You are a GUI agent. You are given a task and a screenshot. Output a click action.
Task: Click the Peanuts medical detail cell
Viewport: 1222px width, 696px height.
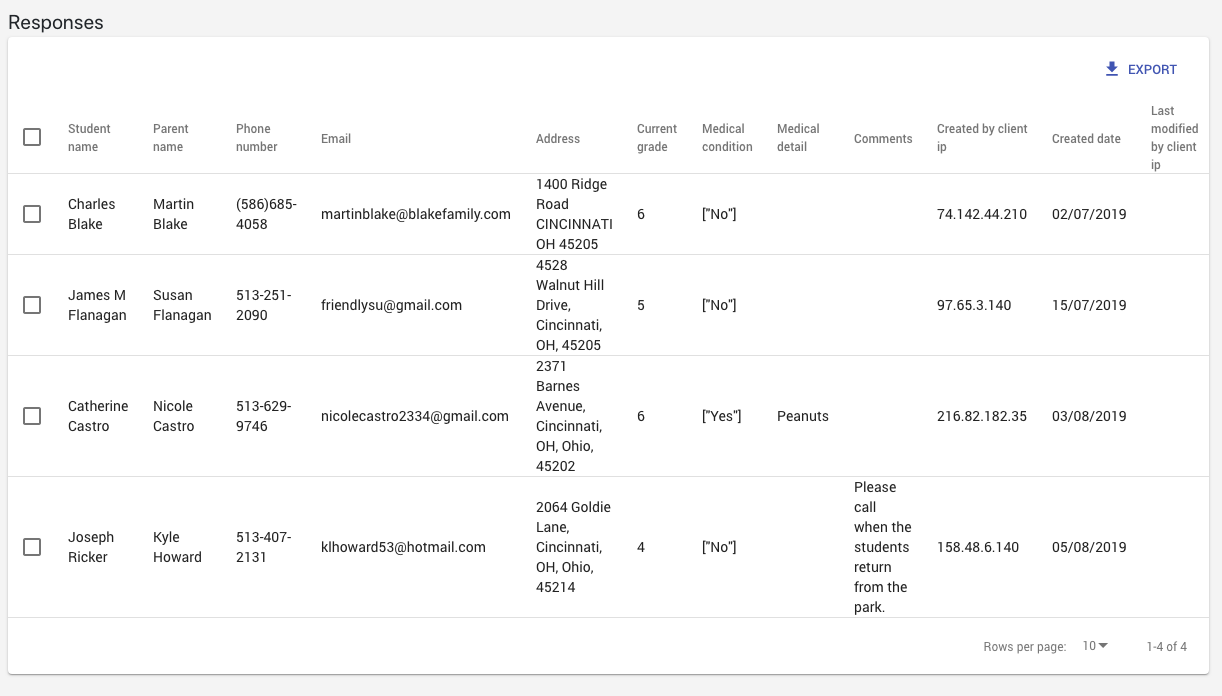(803, 416)
